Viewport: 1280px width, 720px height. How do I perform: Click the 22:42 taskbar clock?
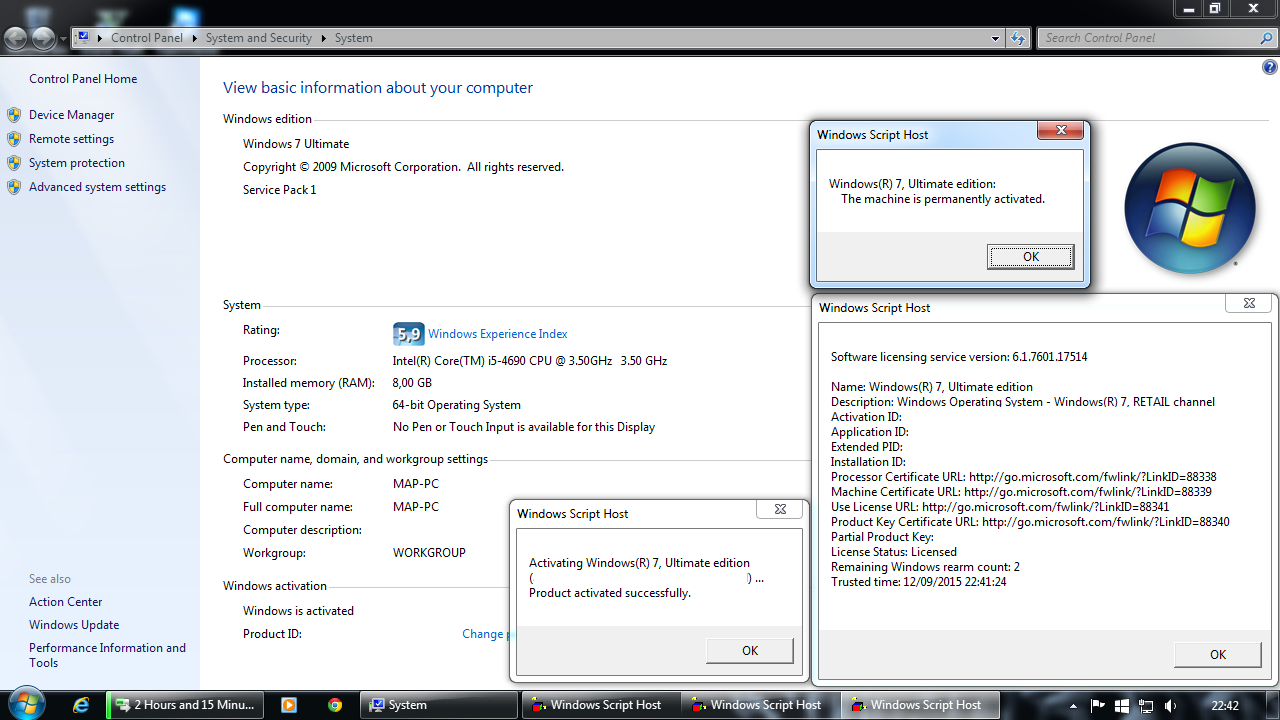1225,705
